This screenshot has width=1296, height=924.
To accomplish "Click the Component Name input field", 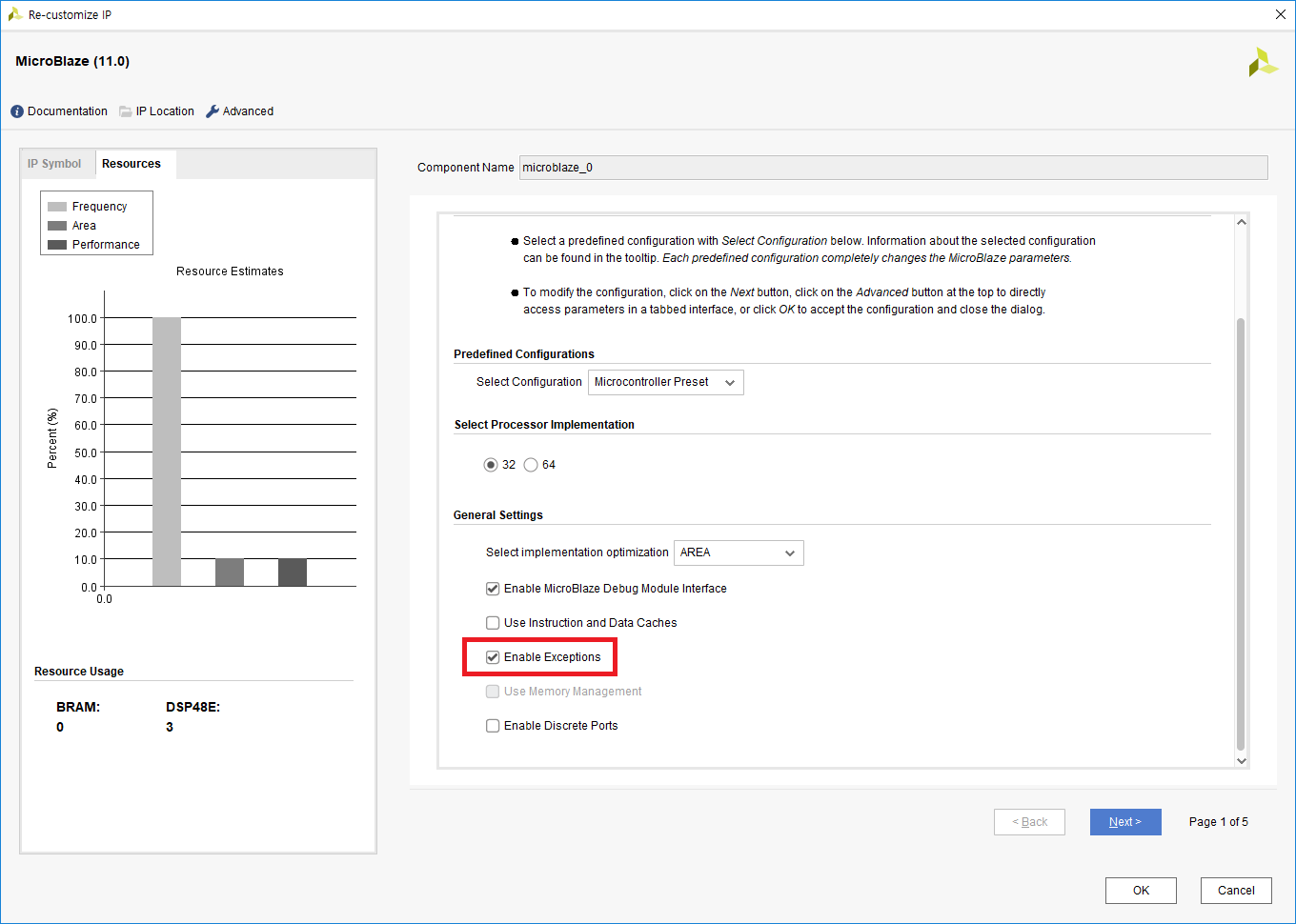I will (894, 168).
